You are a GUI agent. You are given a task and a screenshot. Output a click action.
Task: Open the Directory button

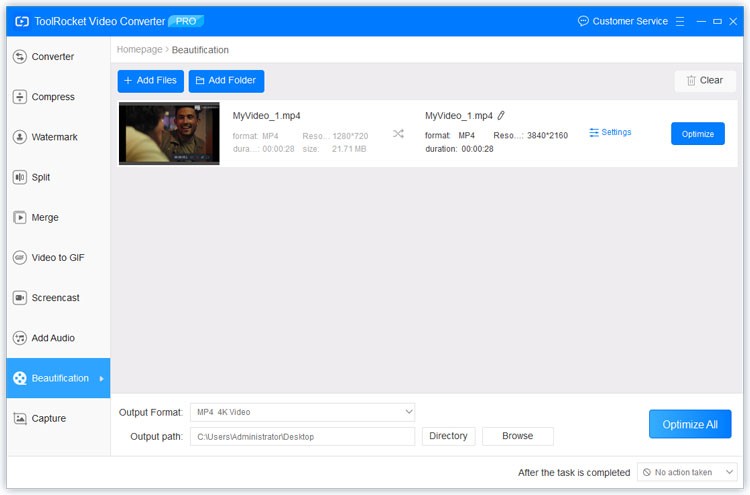click(x=448, y=436)
